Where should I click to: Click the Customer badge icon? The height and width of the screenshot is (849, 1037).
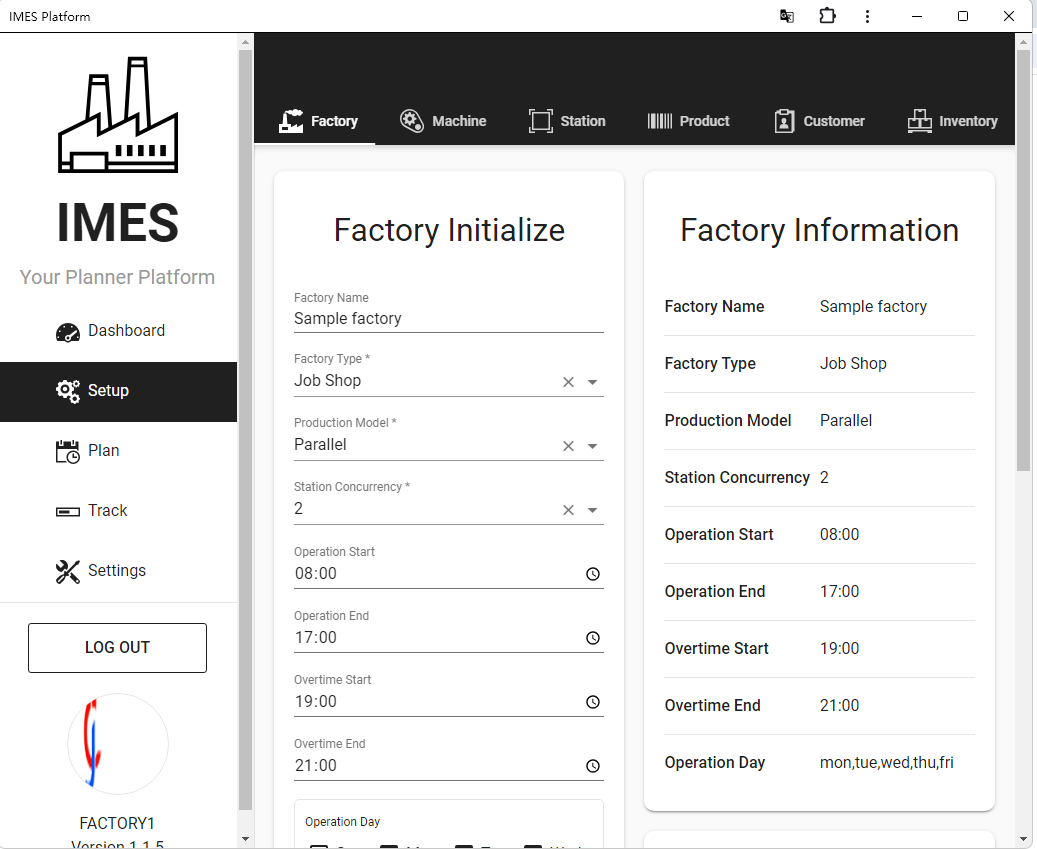pyautogui.click(x=784, y=121)
